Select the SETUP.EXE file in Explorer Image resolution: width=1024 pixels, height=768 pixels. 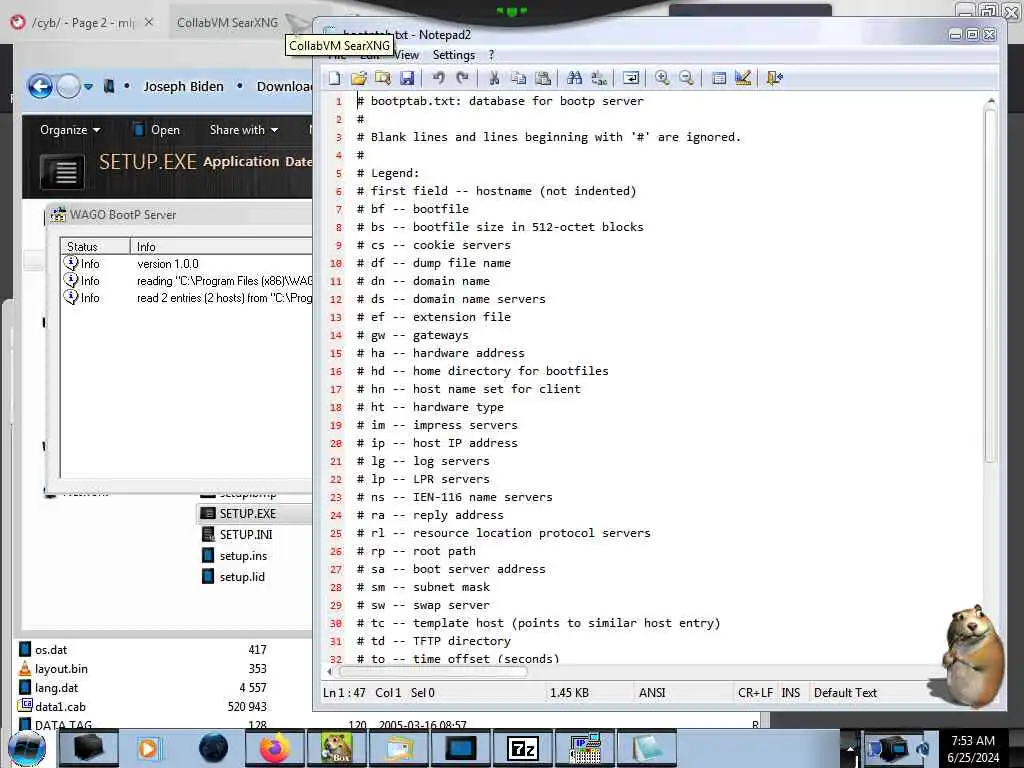click(x=248, y=514)
